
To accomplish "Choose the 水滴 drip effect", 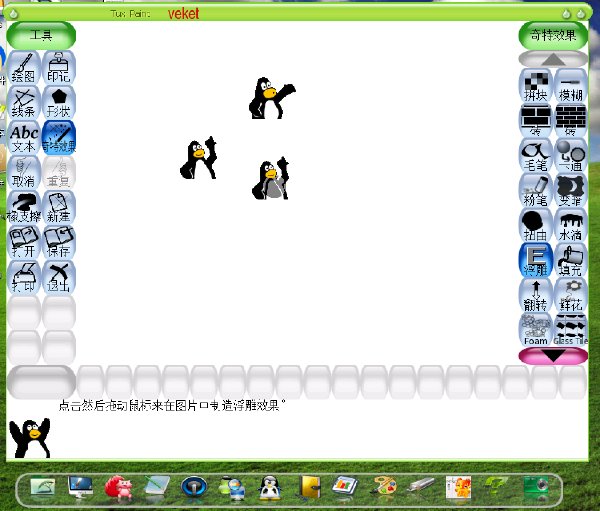I will pos(571,225).
